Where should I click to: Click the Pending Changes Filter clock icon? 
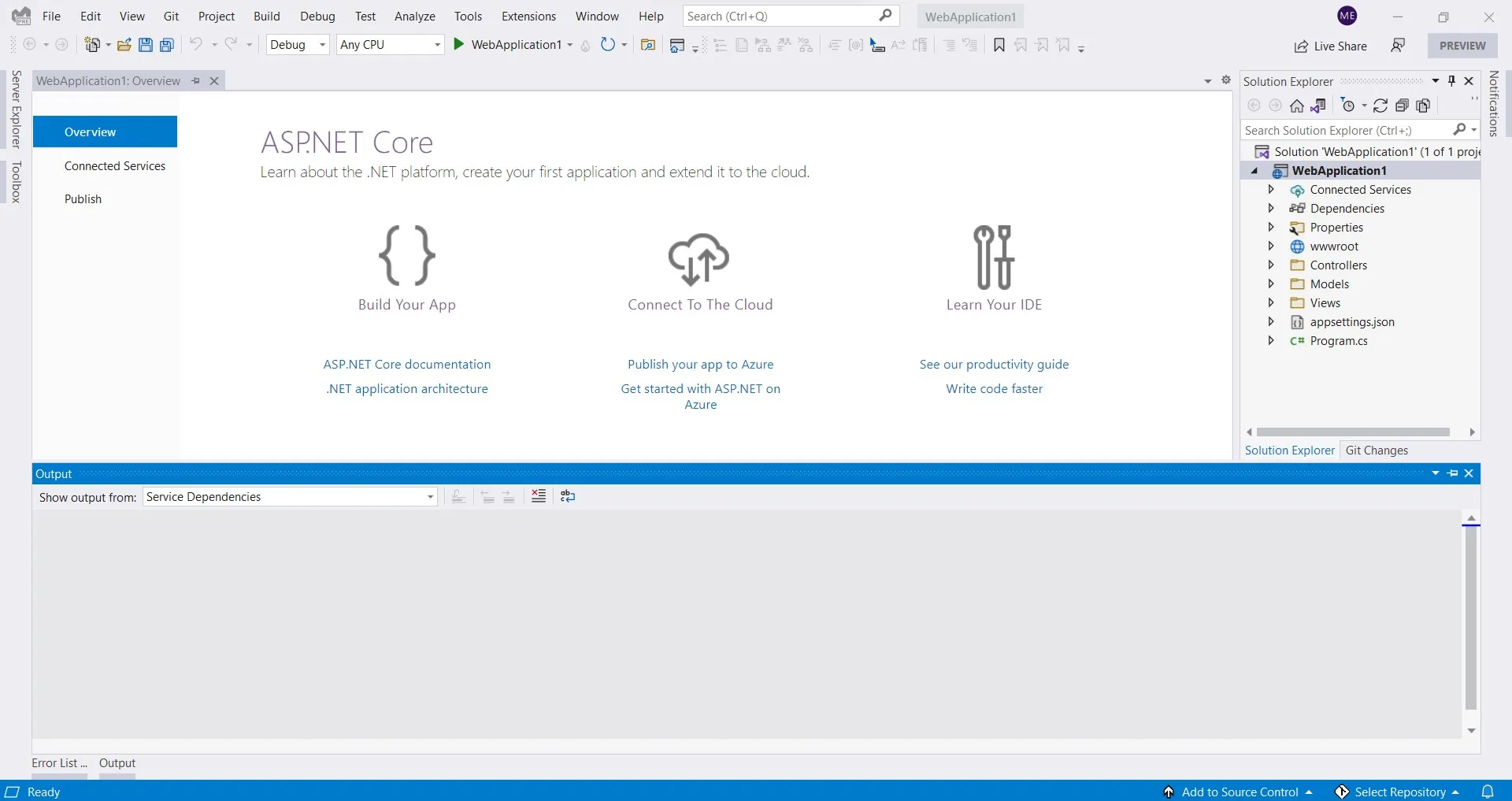click(x=1347, y=106)
